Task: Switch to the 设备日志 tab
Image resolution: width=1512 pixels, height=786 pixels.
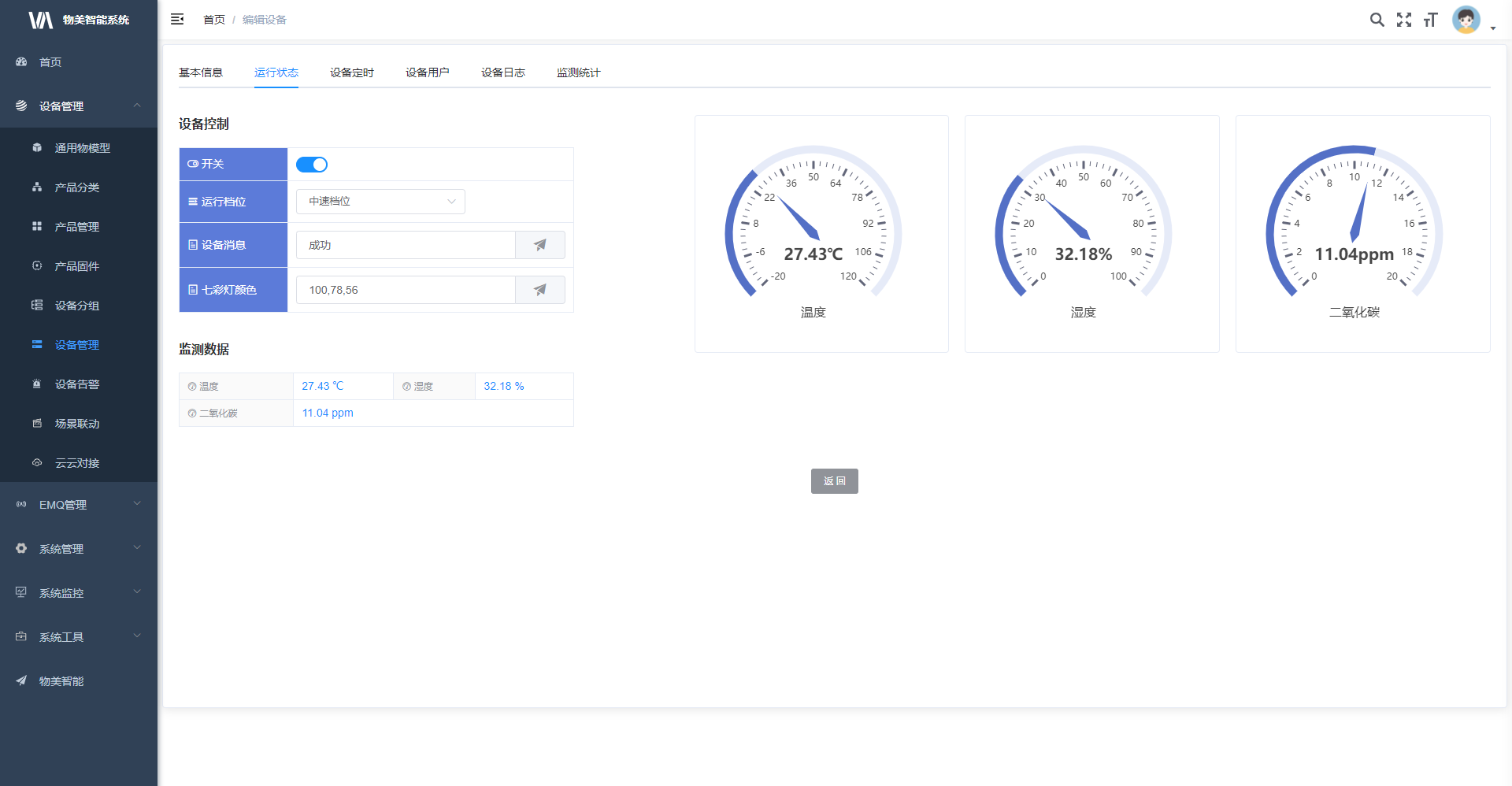Action: (x=502, y=72)
